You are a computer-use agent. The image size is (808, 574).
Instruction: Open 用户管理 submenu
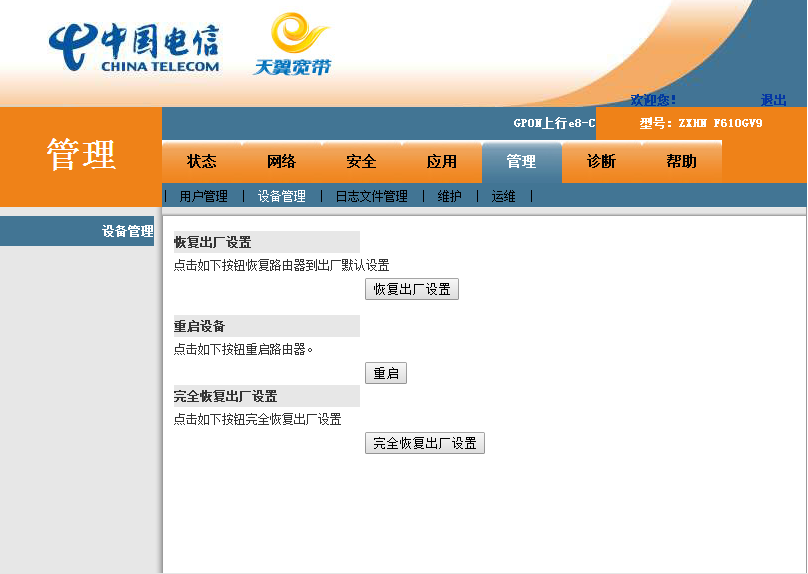pos(204,196)
